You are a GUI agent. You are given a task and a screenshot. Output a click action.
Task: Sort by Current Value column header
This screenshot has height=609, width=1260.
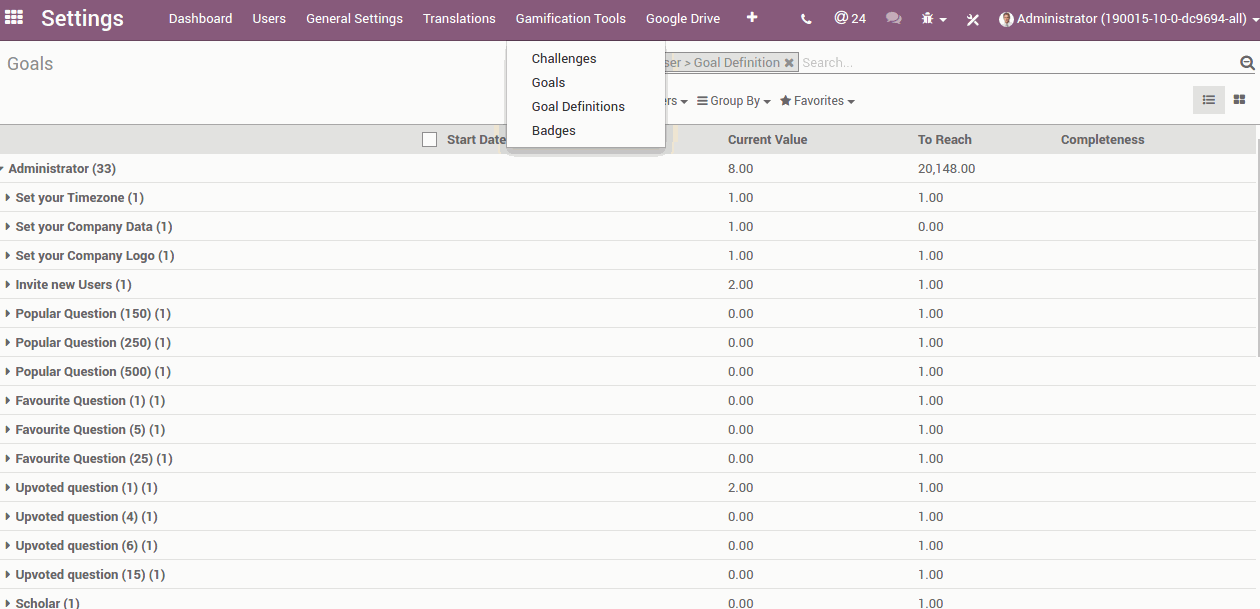click(767, 140)
